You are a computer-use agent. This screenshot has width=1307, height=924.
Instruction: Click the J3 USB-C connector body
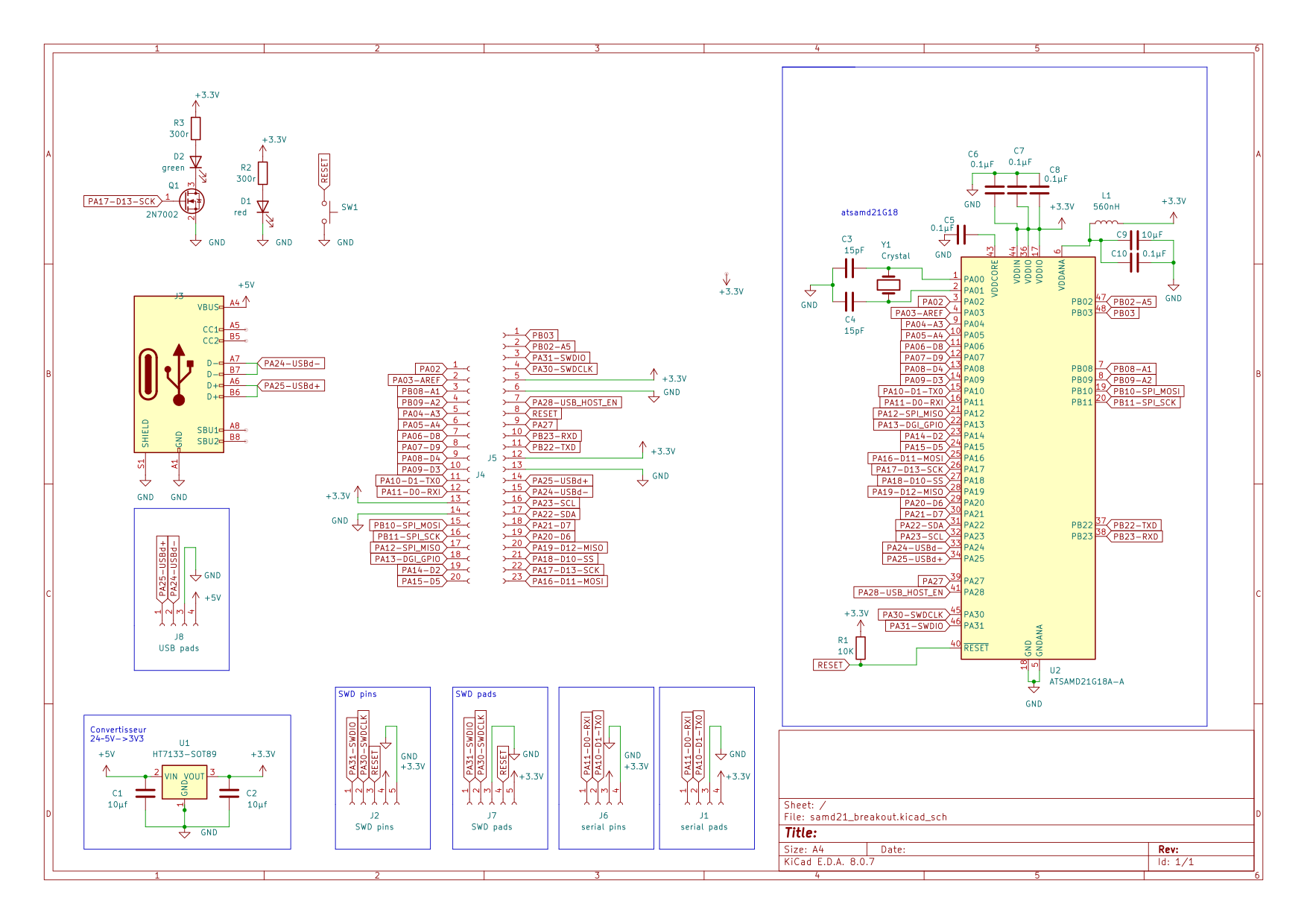tap(179, 374)
